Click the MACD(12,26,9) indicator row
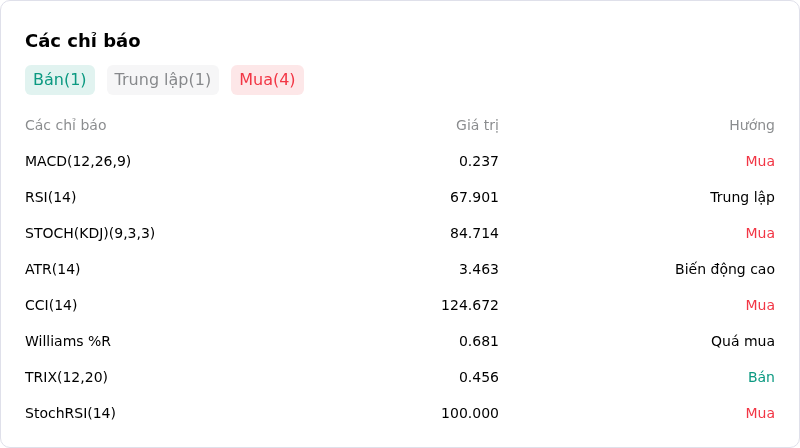 (x=400, y=161)
